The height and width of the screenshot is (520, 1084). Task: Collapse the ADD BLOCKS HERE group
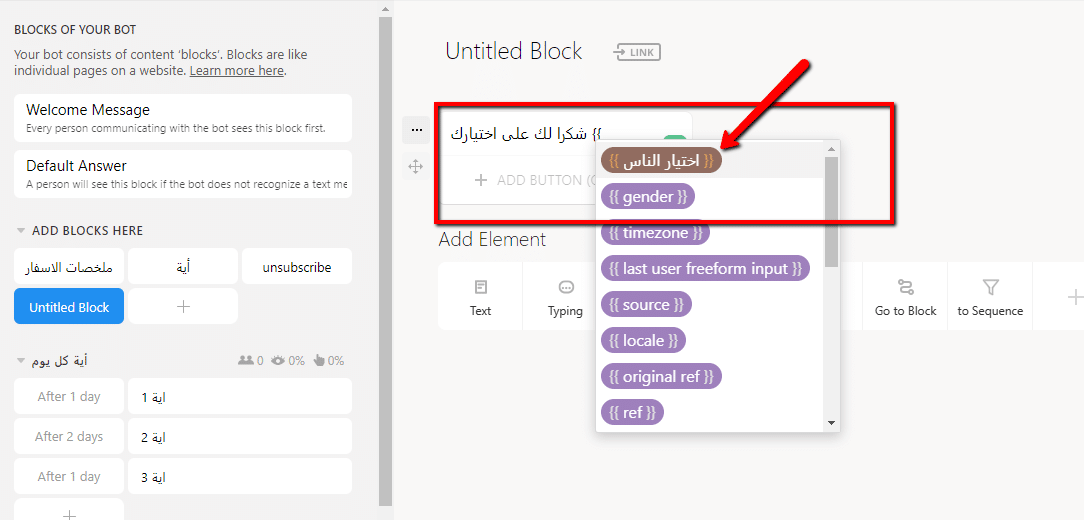[x=21, y=230]
